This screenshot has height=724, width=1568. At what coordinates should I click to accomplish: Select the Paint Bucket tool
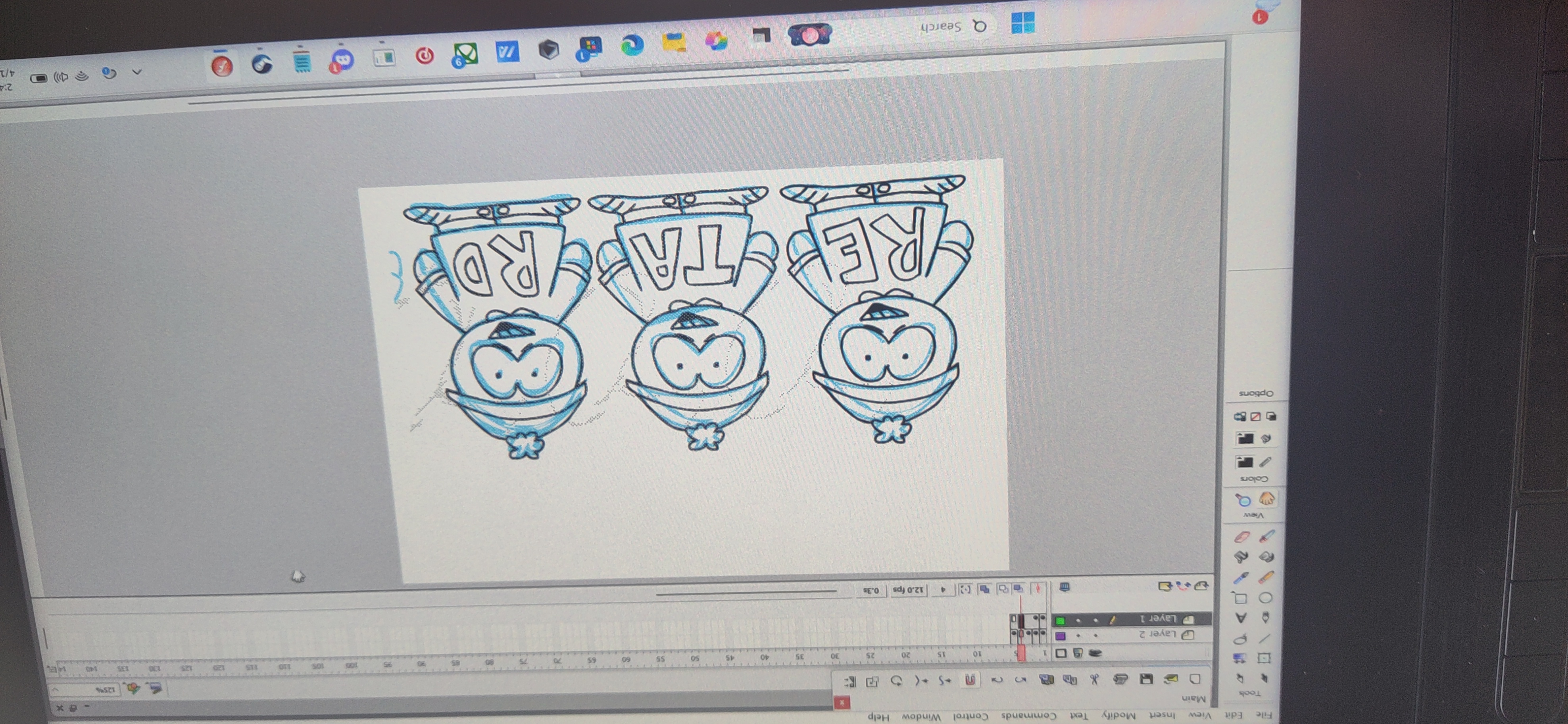tap(1241, 556)
